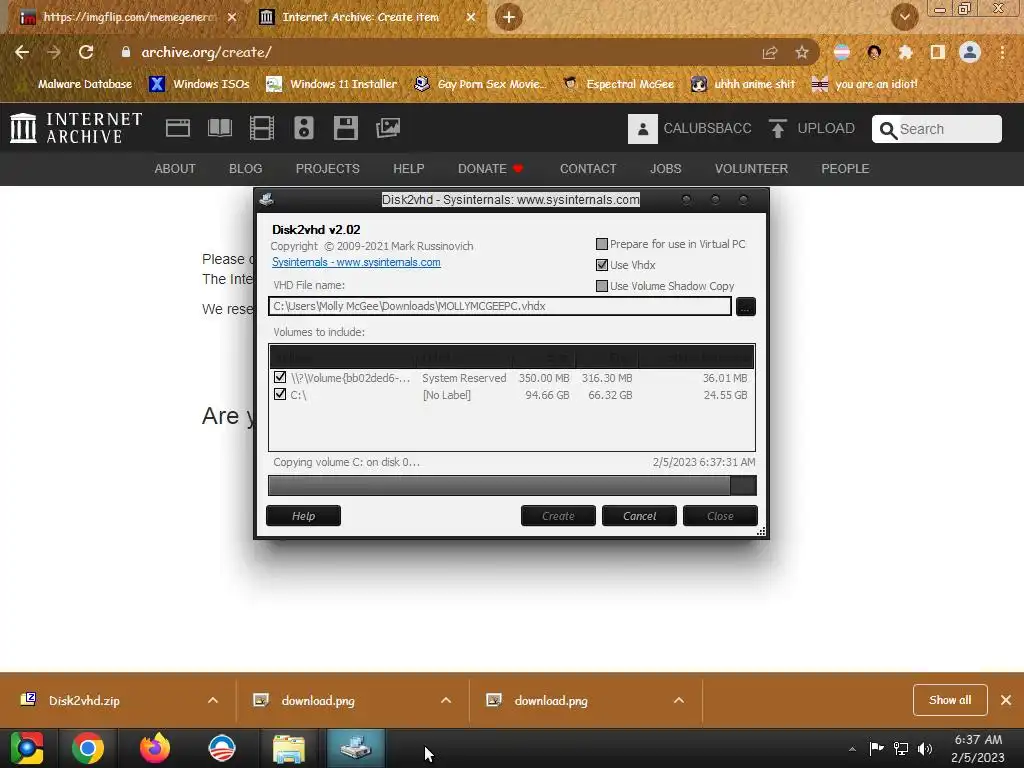Expand second download.png options arrow
Screen dimensions: 1024x768
coord(679,701)
